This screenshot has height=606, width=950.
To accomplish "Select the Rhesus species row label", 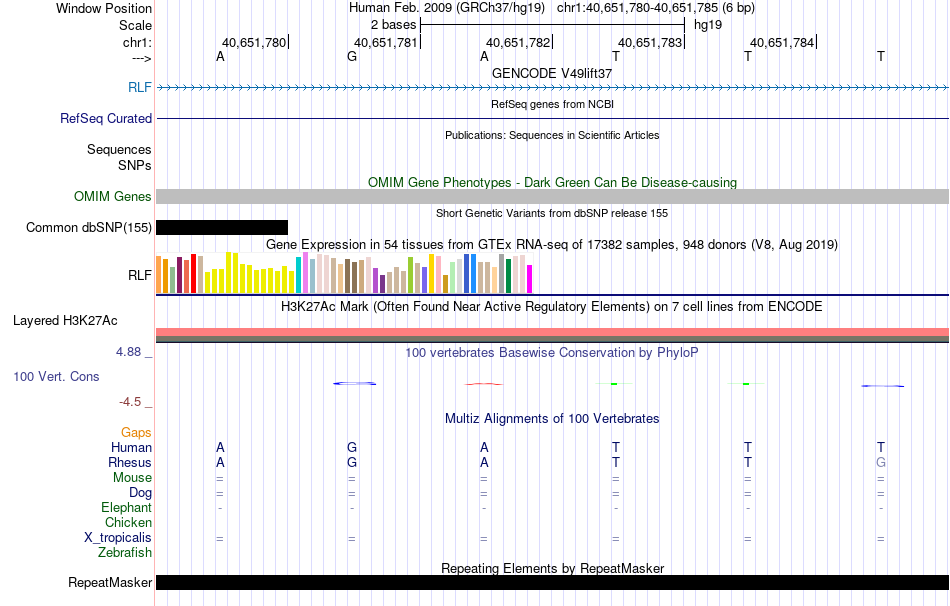I will (130, 462).
